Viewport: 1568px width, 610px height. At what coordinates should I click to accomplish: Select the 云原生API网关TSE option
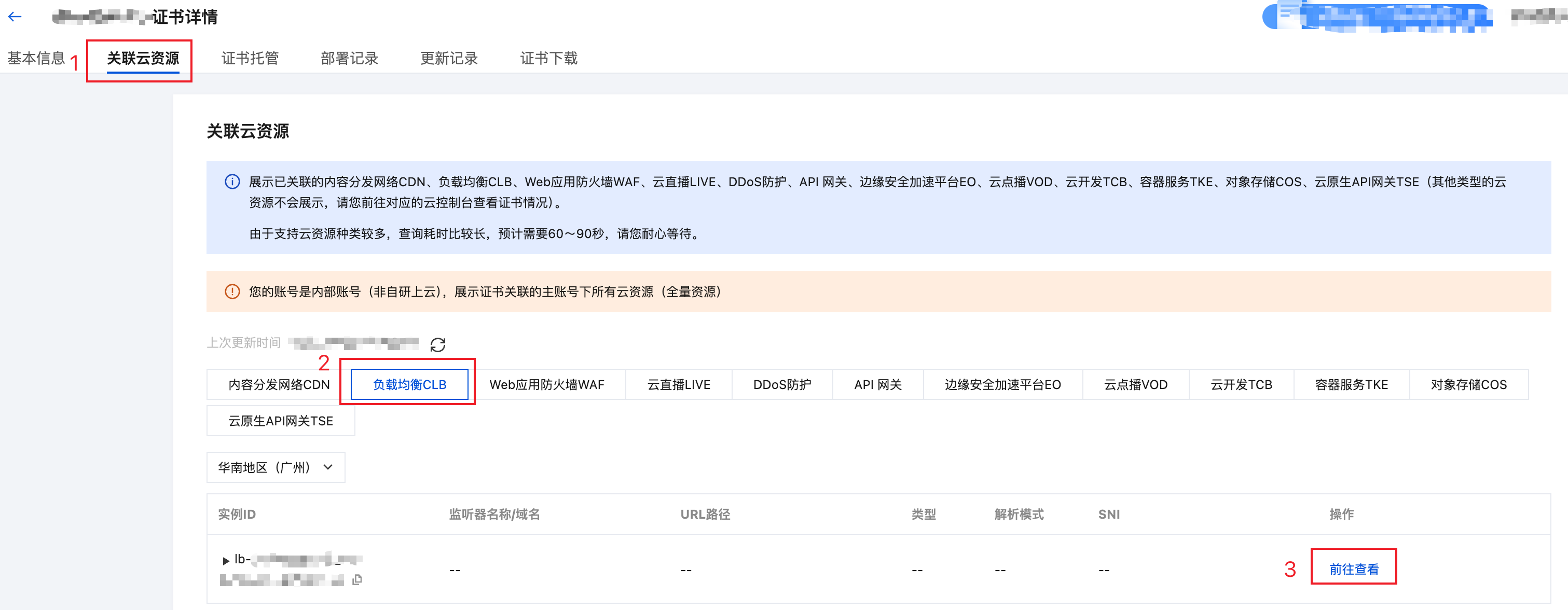(281, 421)
